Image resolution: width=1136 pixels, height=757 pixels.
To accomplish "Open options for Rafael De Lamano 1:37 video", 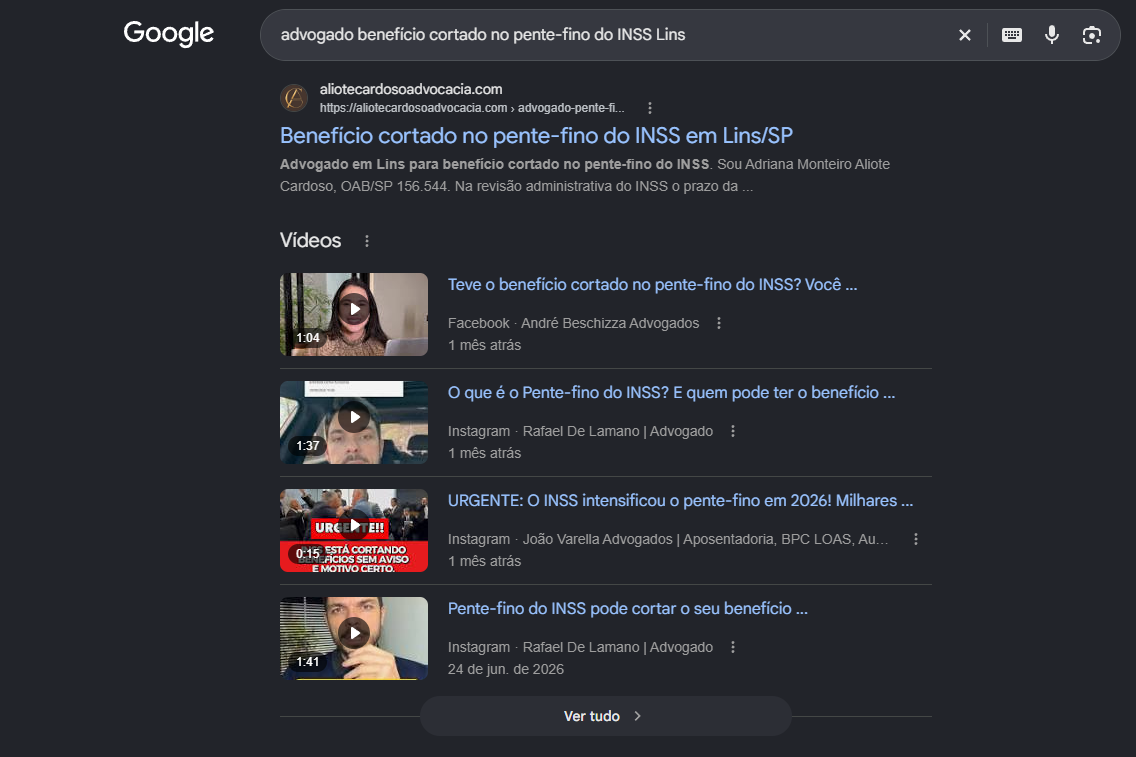I will point(732,431).
